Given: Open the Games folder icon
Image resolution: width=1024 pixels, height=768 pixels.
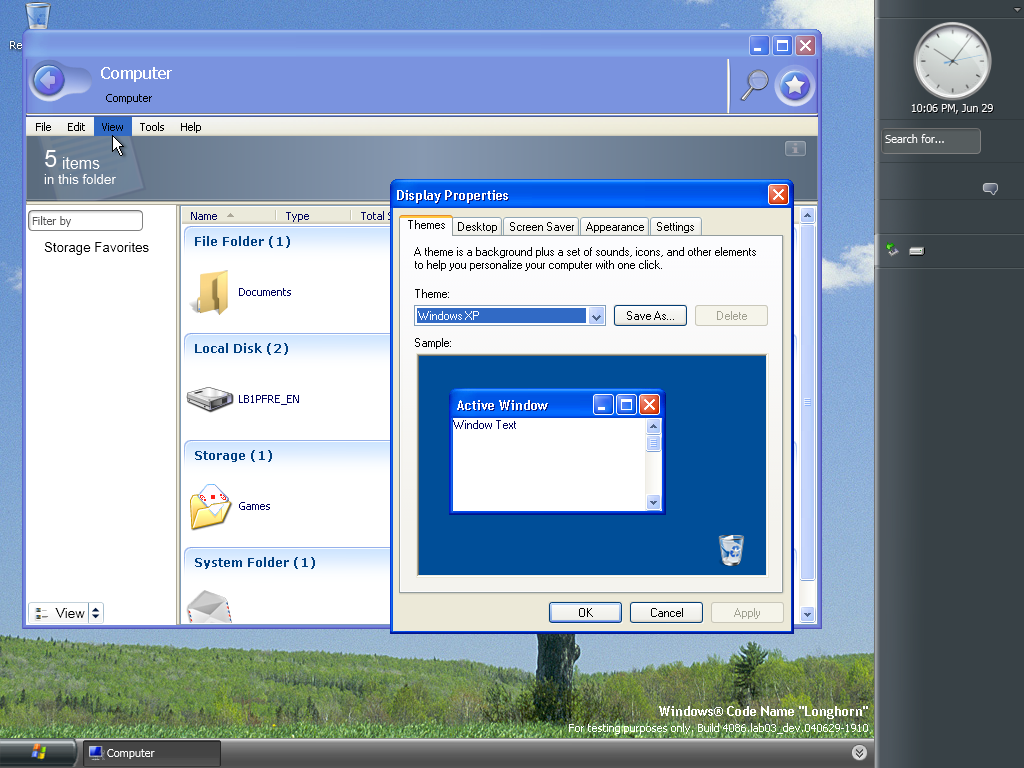Looking at the screenshot, I should click(210, 506).
